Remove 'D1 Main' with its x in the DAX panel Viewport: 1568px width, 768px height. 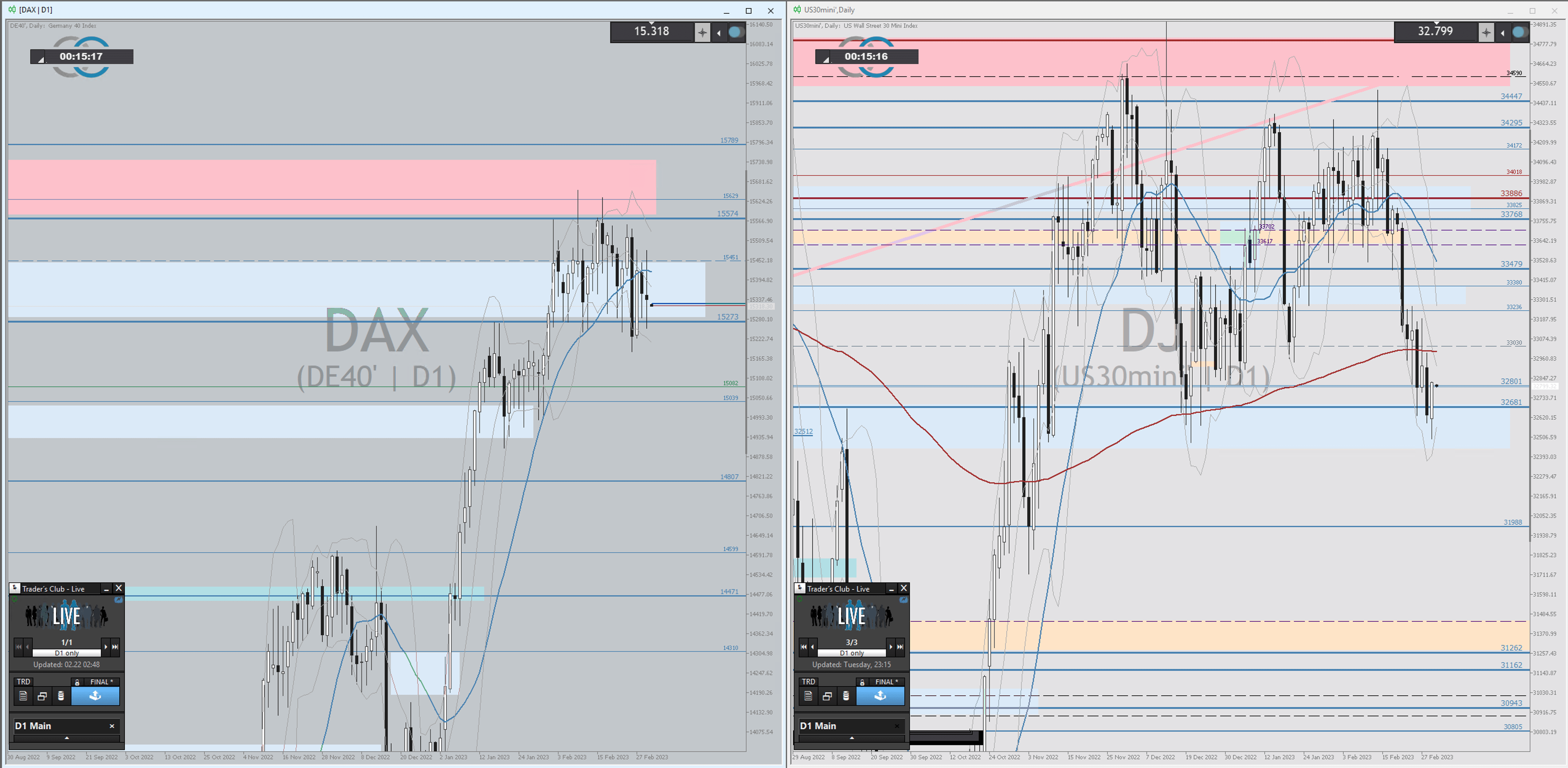tap(112, 725)
